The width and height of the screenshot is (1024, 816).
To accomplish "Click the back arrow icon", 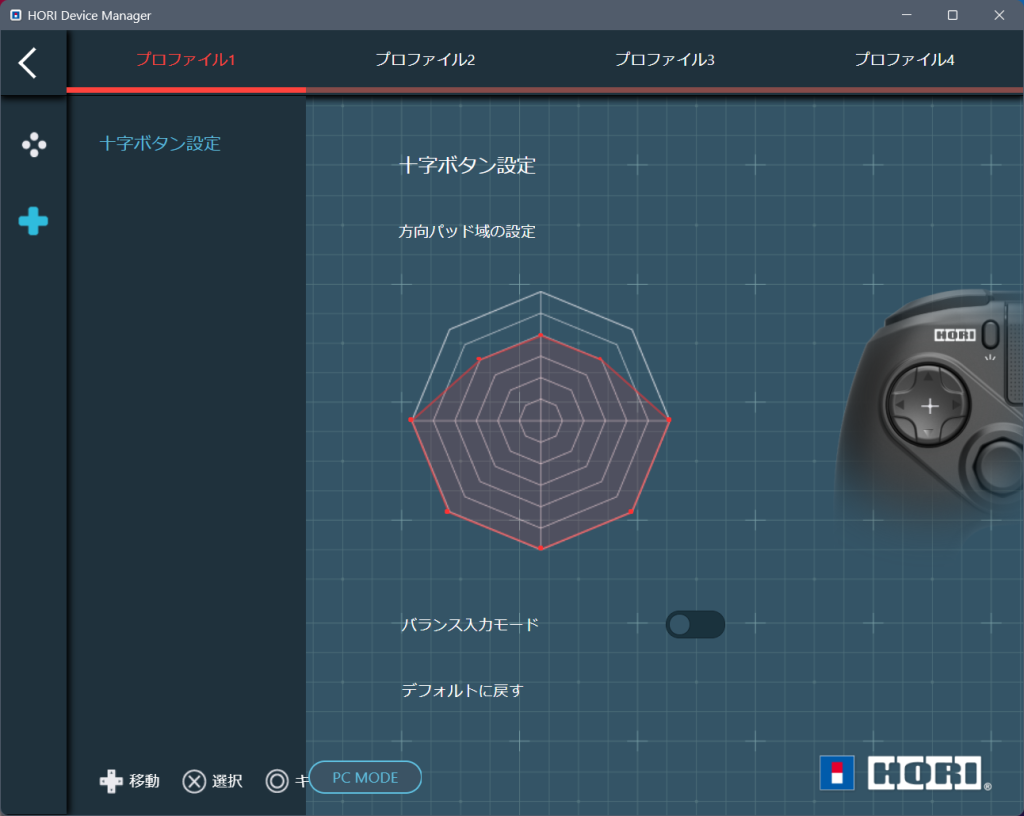I will point(28,62).
